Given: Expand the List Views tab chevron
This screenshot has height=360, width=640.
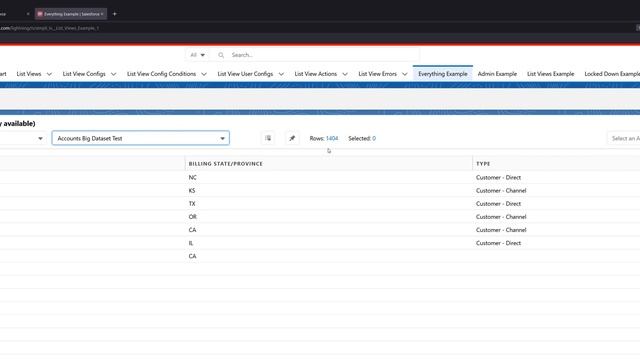Looking at the screenshot, I should pos(49,74).
